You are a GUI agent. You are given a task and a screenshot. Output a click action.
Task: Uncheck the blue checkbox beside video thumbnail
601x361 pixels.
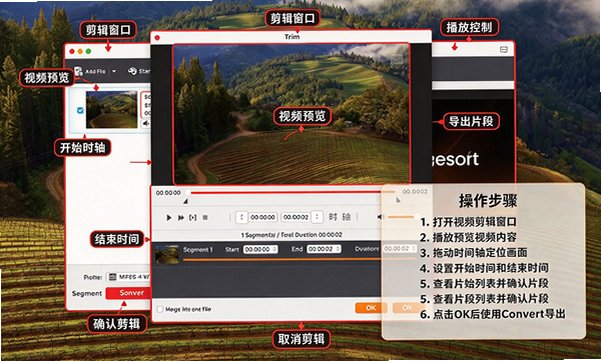pyautogui.click(x=80, y=110)
